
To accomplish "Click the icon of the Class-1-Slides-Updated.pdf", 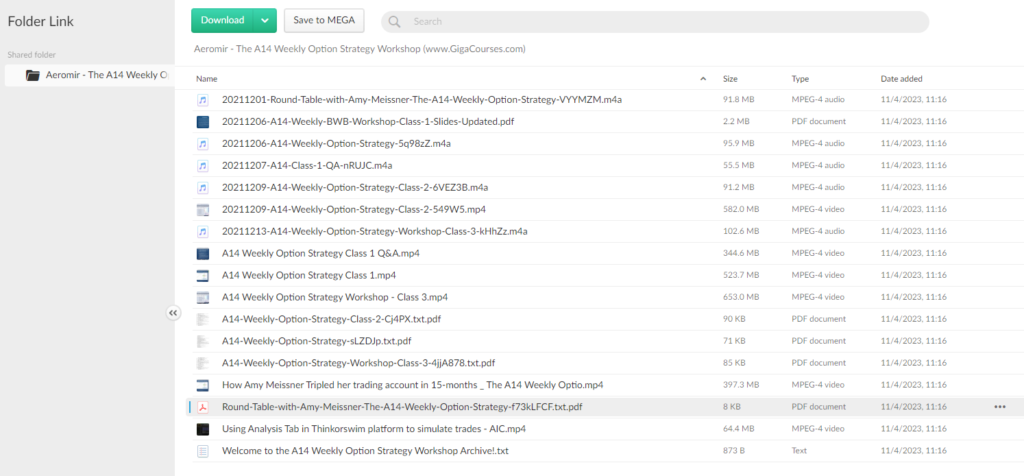I will pyautogui.click(x=203, y=122).
